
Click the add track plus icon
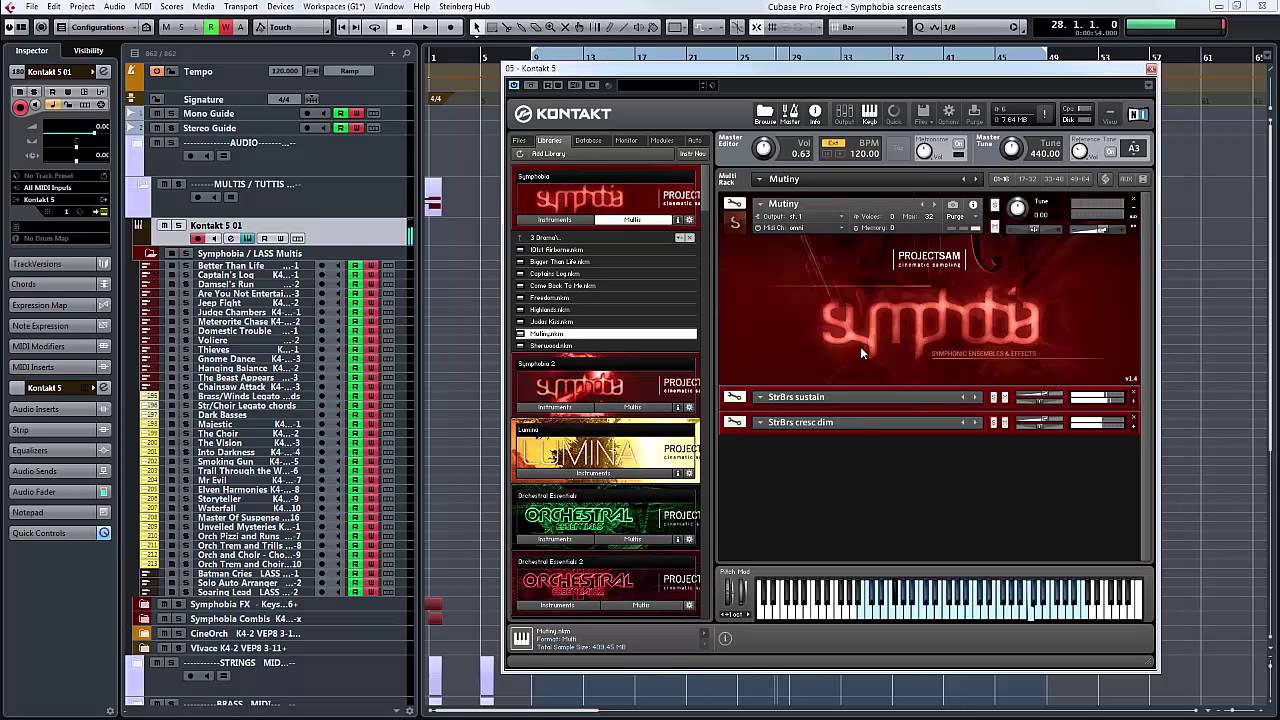[x=392, y=52]
